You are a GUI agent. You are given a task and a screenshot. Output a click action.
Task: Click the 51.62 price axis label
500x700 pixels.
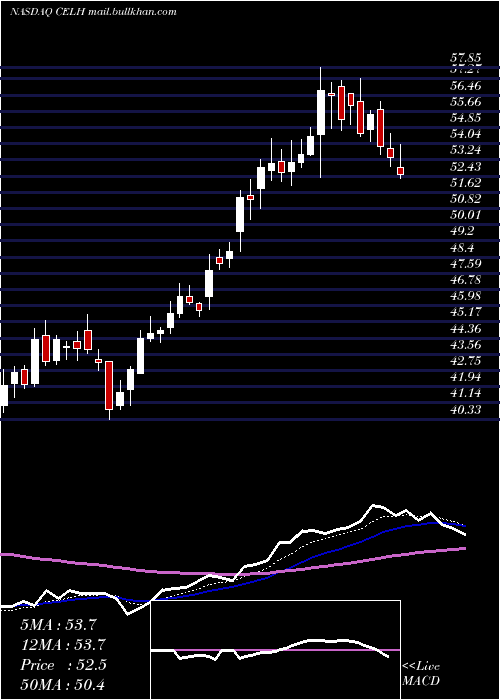(465, 183)
